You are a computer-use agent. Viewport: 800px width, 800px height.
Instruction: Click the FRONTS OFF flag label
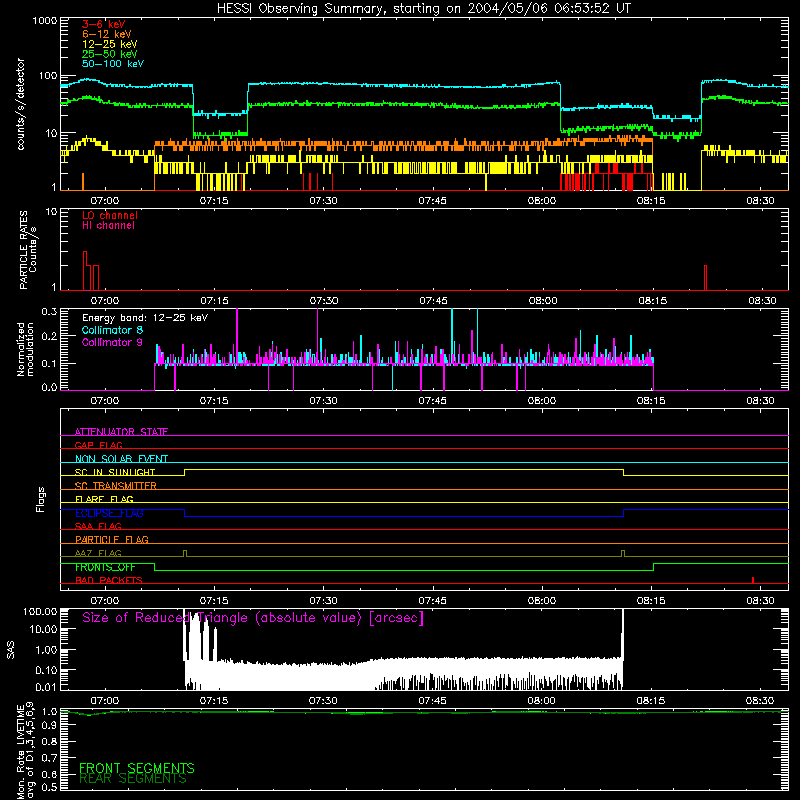point(105,567)
